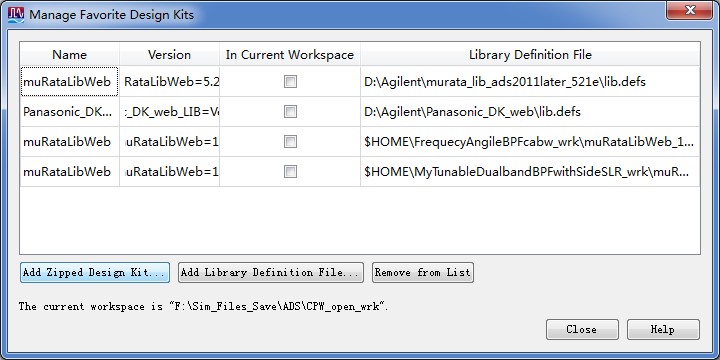Viewport: 720px width, 360px height.
Task: Select path $HOME\MyTunableDualbandBPFwithSideSLR_wrk\muR...
Action: click(x=530, y=172)
